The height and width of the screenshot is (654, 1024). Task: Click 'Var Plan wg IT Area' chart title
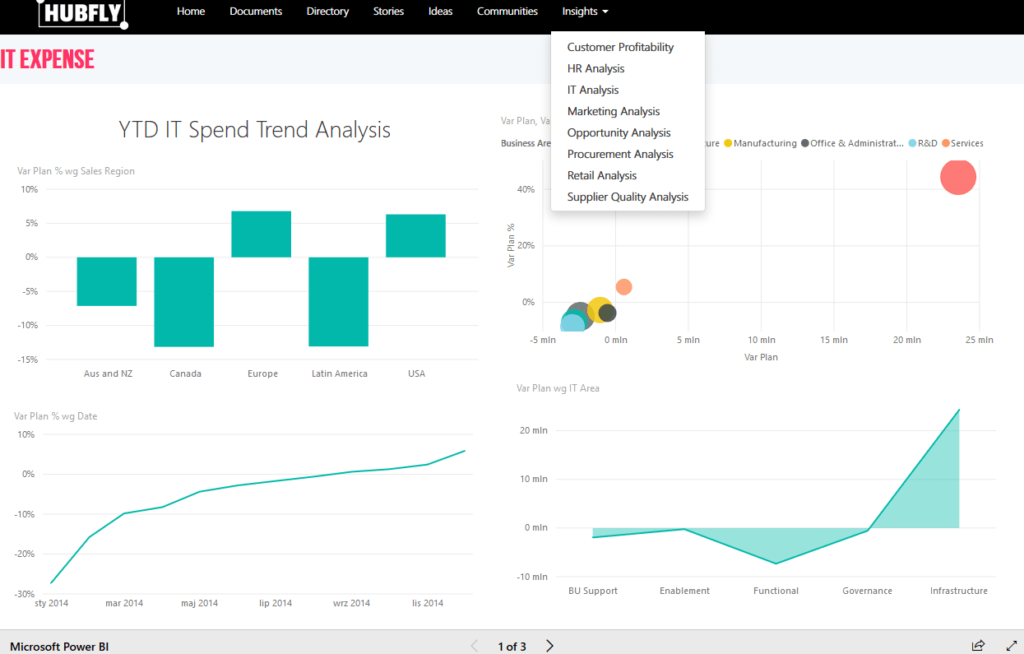tap(557, 388)
